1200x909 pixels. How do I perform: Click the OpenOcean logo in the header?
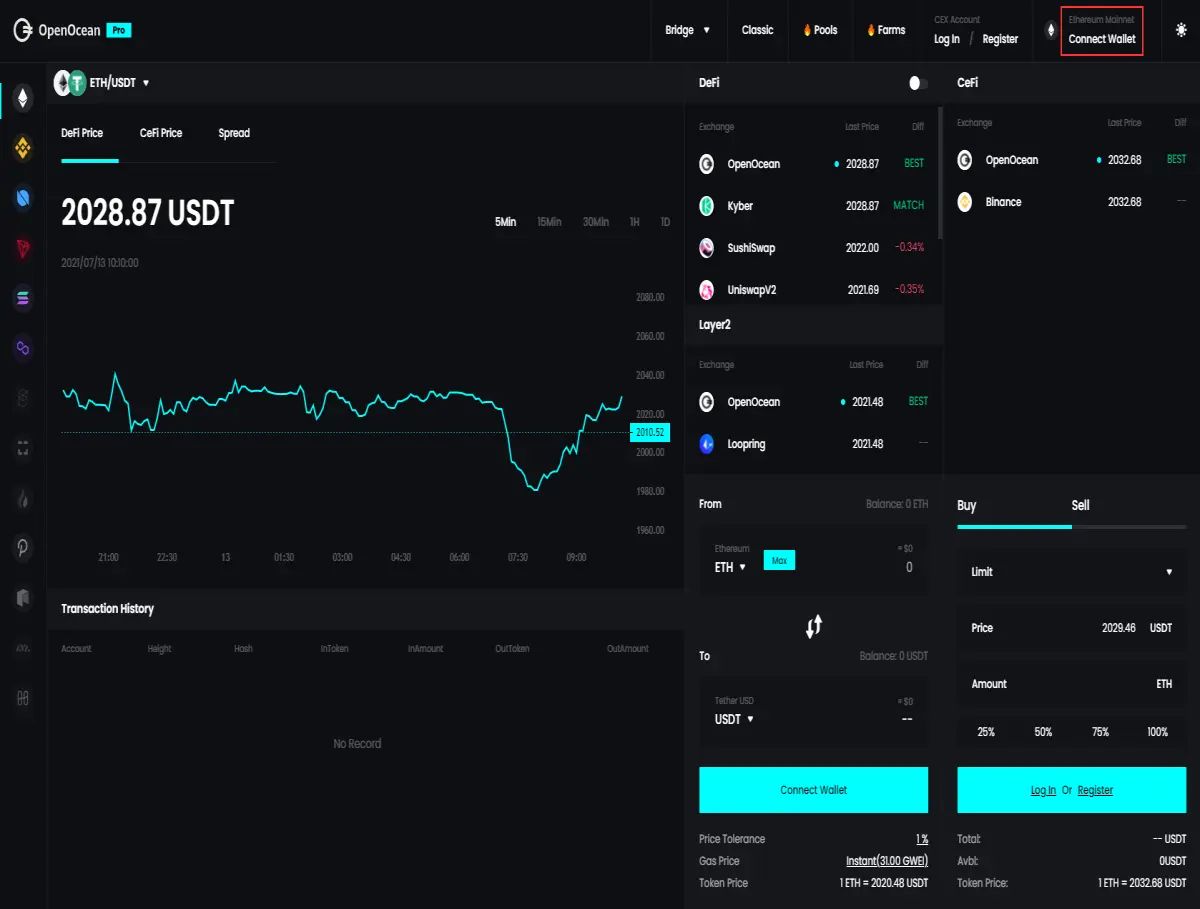72,30
